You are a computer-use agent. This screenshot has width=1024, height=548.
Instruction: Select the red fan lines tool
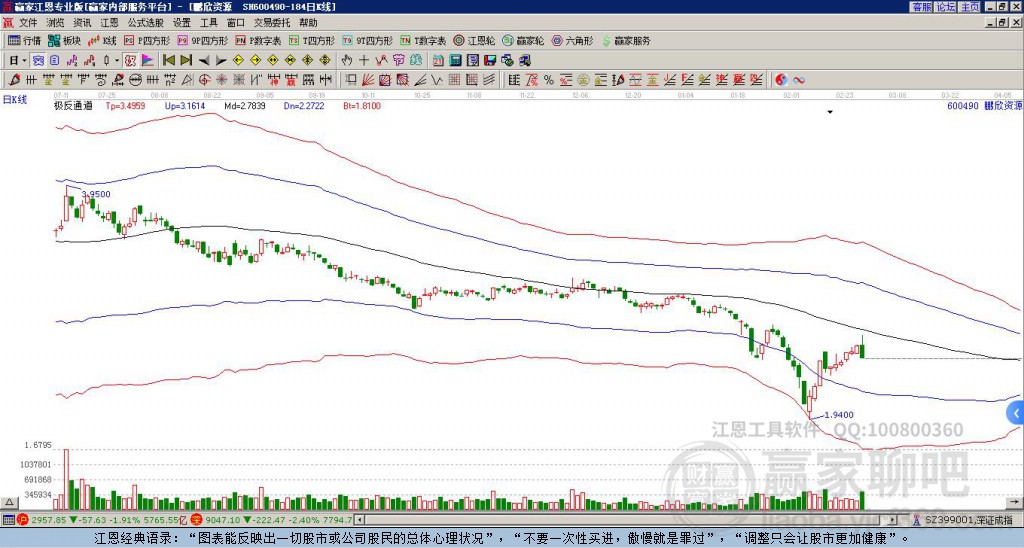(x=367, y=80)
